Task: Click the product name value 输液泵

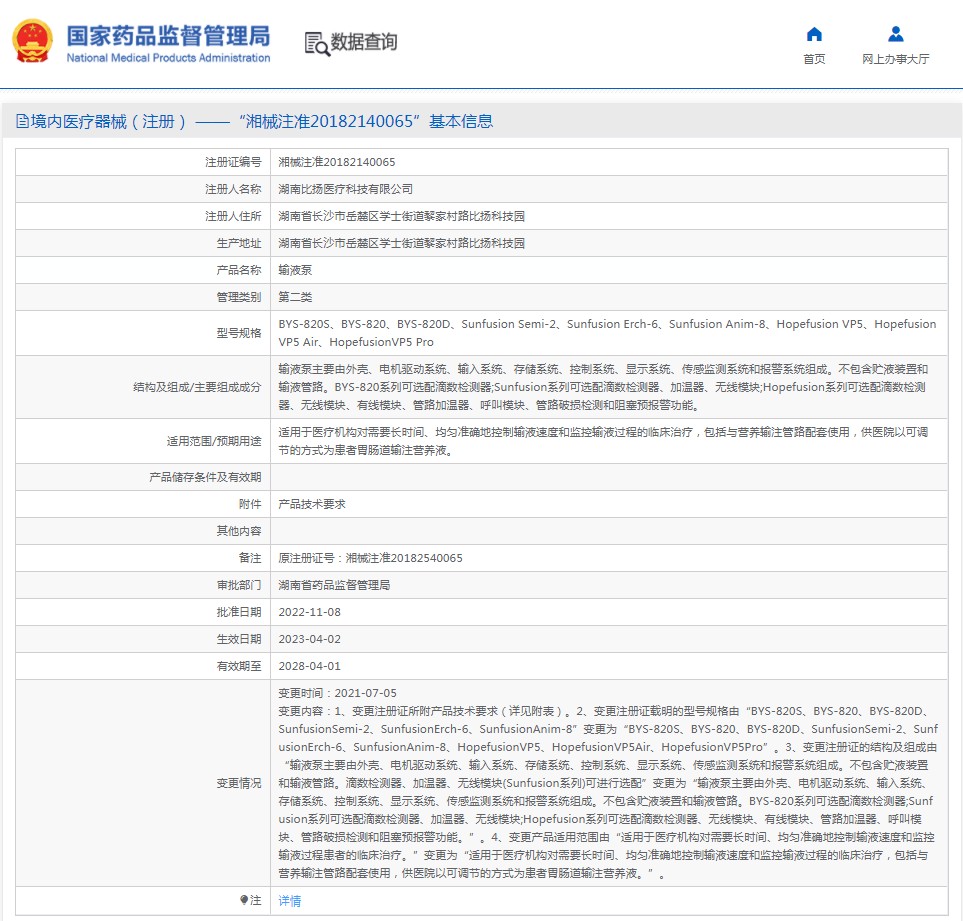Action: (294, 270)
